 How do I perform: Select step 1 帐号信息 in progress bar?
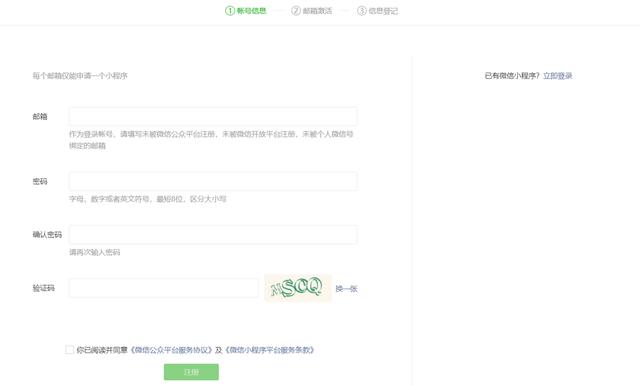(246, 11)
